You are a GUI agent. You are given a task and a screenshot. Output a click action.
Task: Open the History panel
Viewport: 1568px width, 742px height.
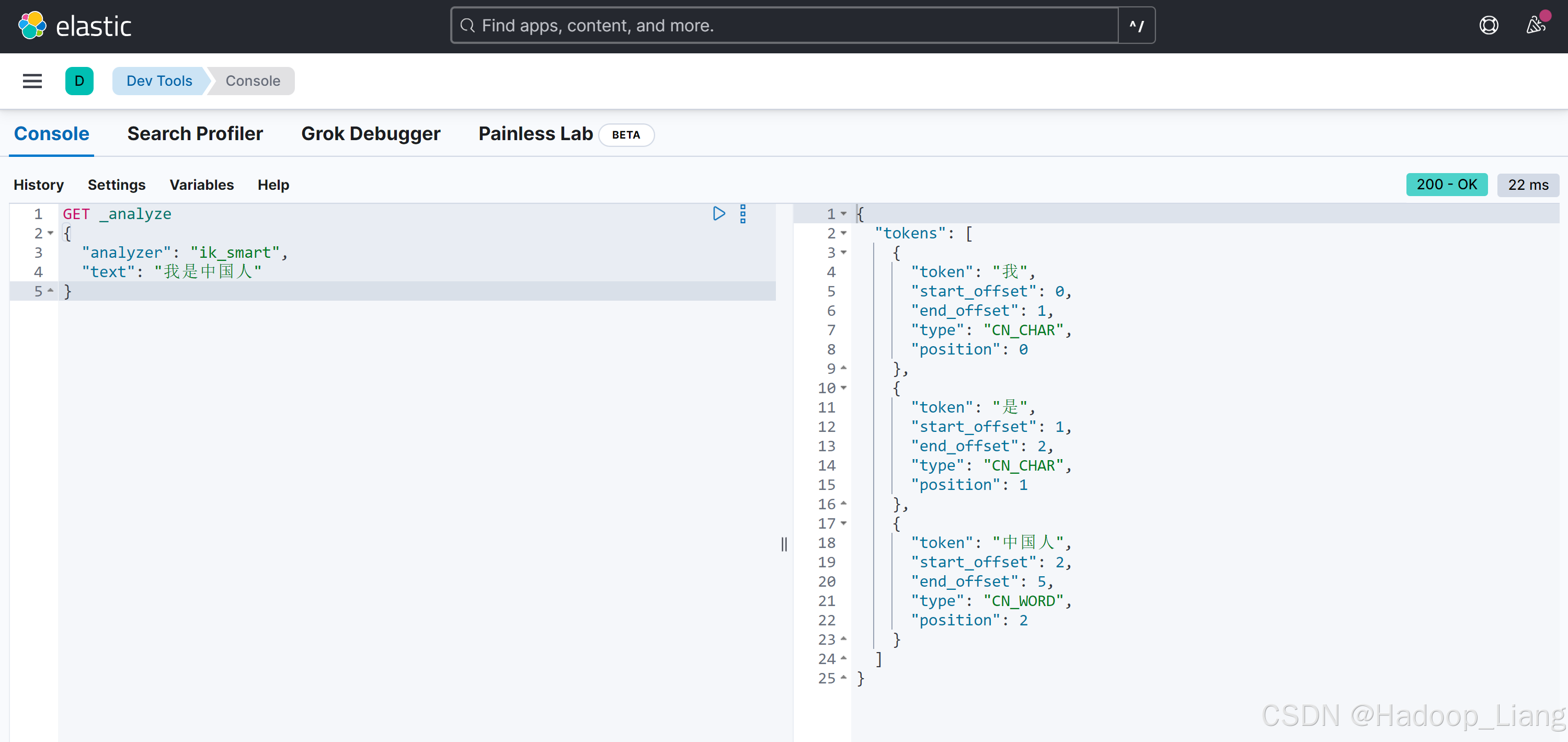click(x=38, y=185)
